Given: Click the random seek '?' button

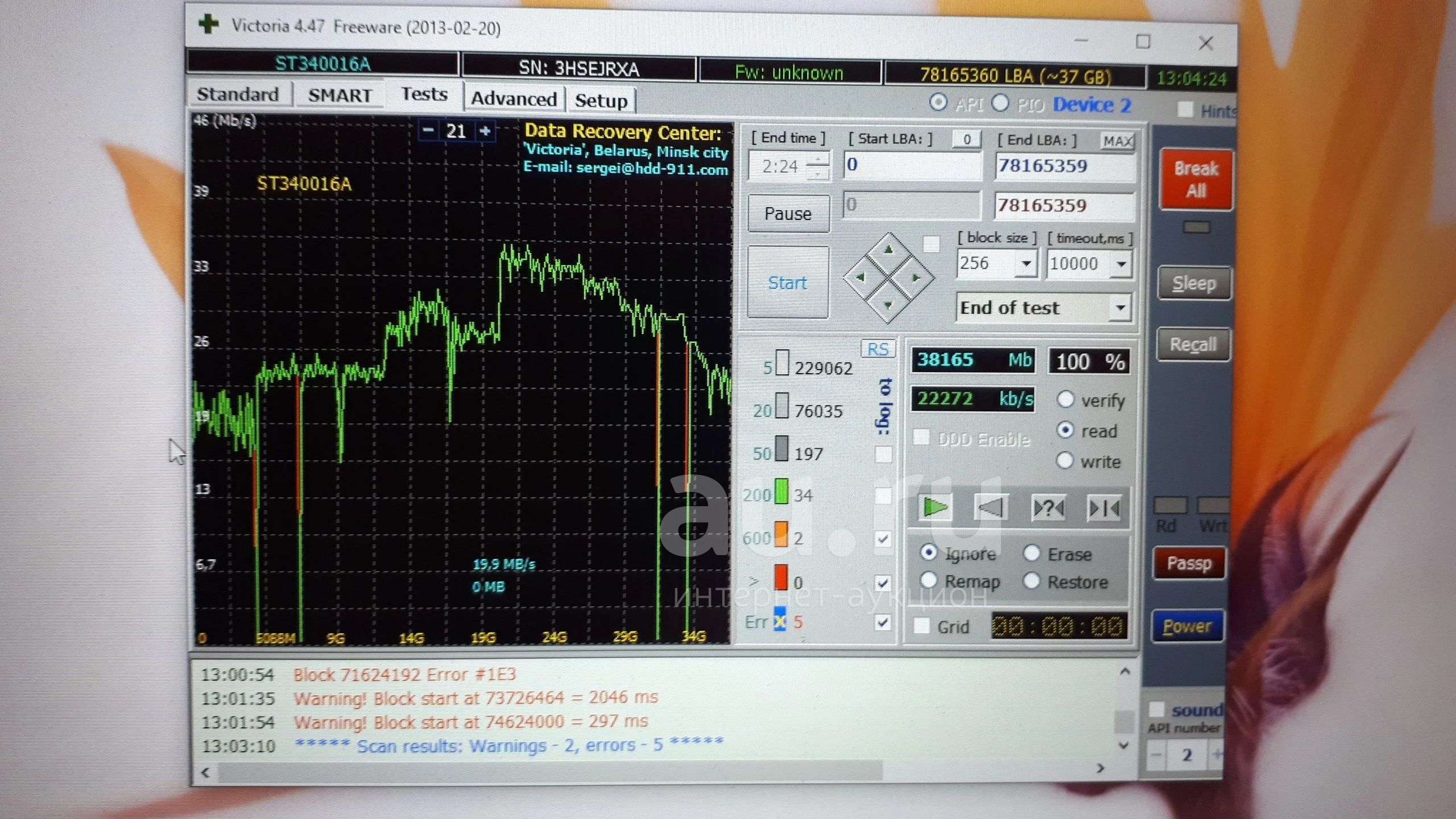Looking at the screenshot, I should click(x=1048, y=507).
